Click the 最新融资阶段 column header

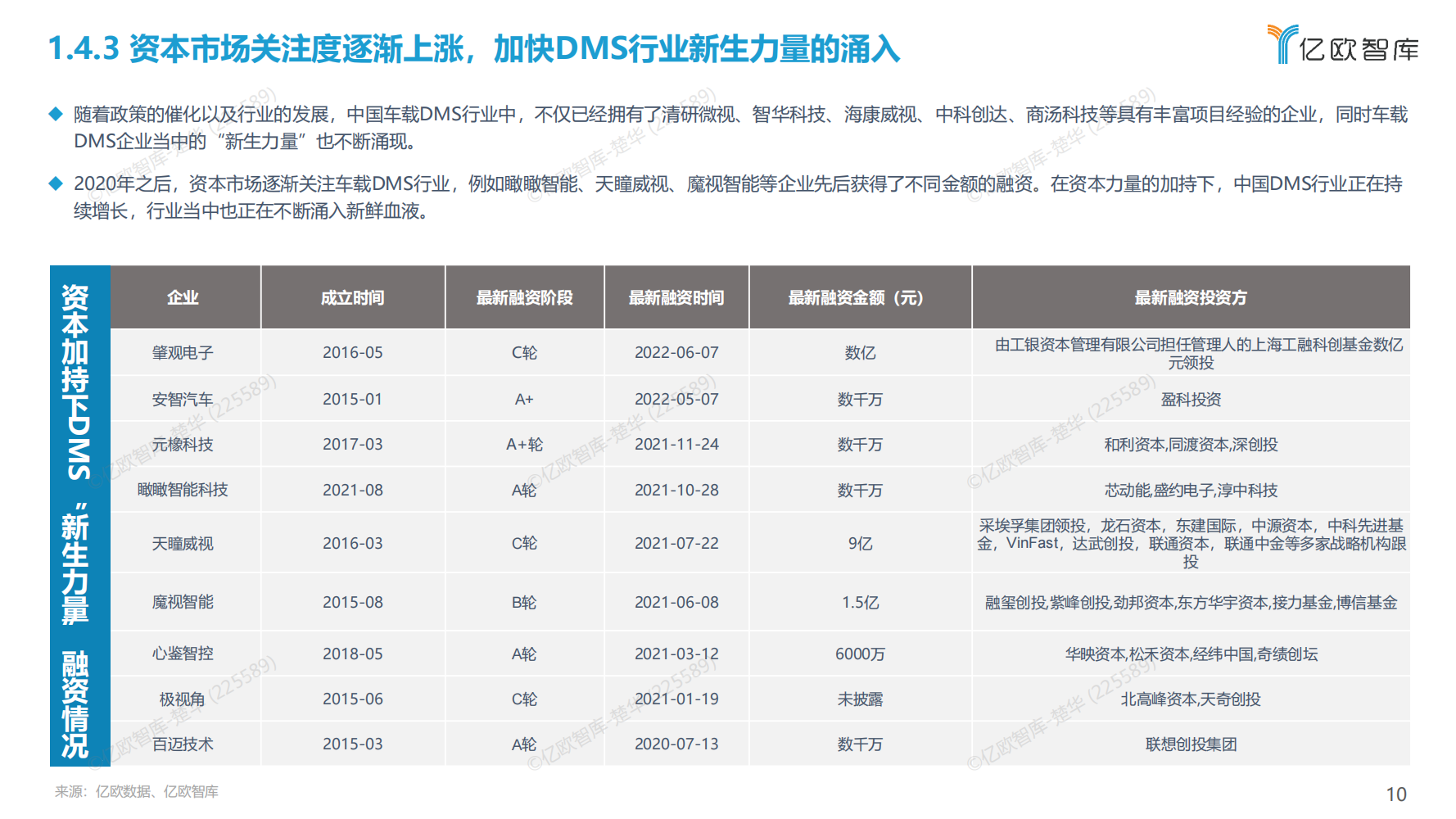(x=524, y=297)
